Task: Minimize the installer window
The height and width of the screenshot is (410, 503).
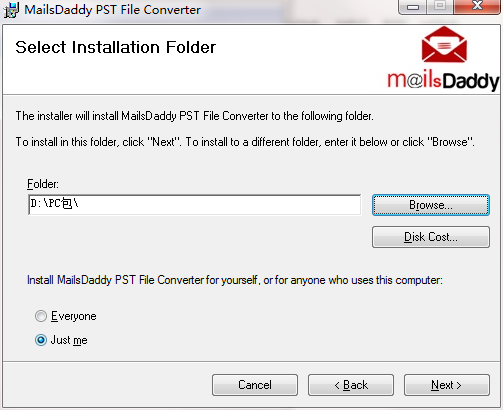Action: click(x=413, y=7)
